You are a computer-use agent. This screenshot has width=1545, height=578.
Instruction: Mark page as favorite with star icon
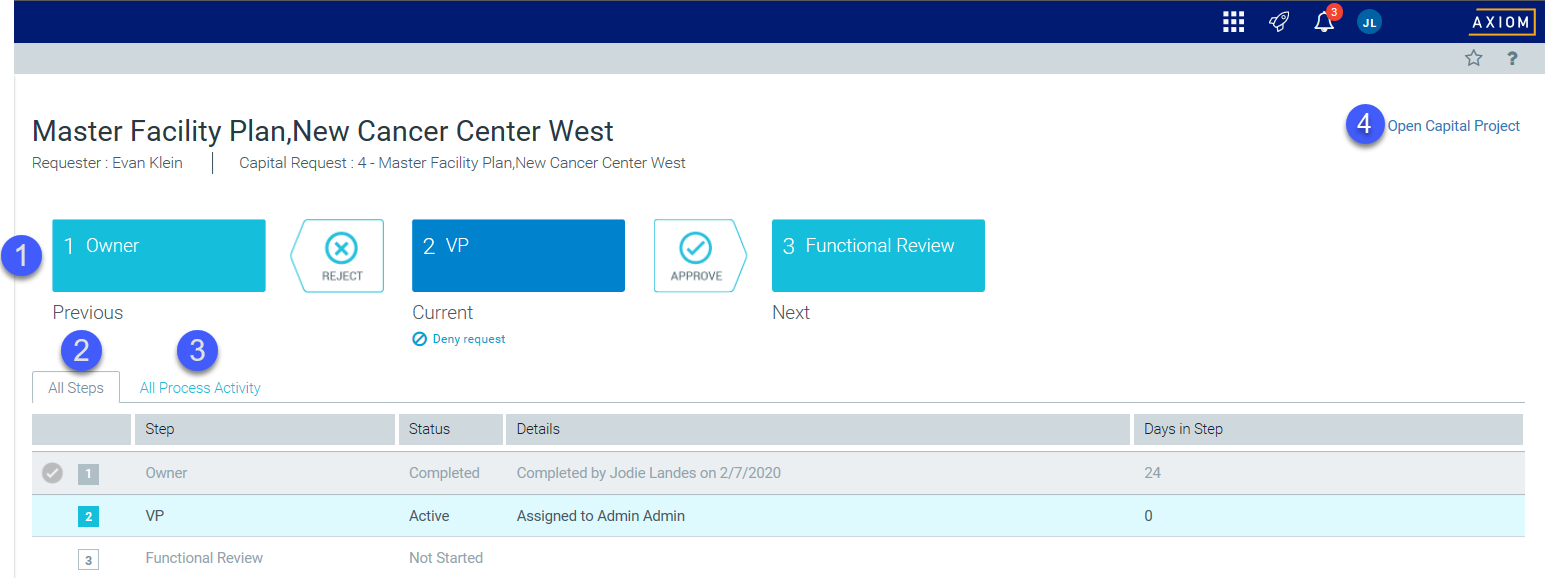click(x=1473, y=59)
